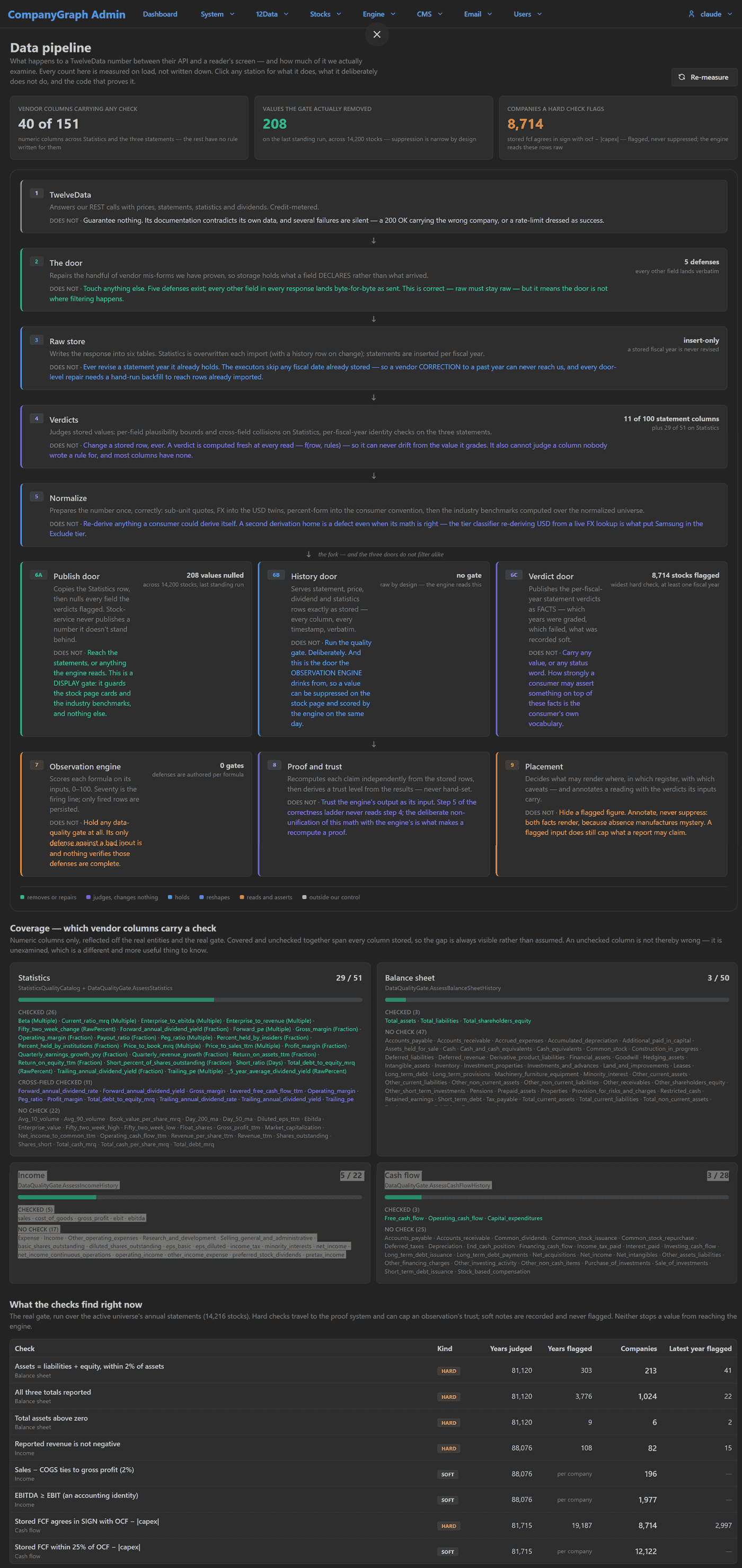Click the 6A badge on Publish door
Image resolution: width=742 pixels, height=1568 pixels.
pyautogui.click(x=38, y=575)
